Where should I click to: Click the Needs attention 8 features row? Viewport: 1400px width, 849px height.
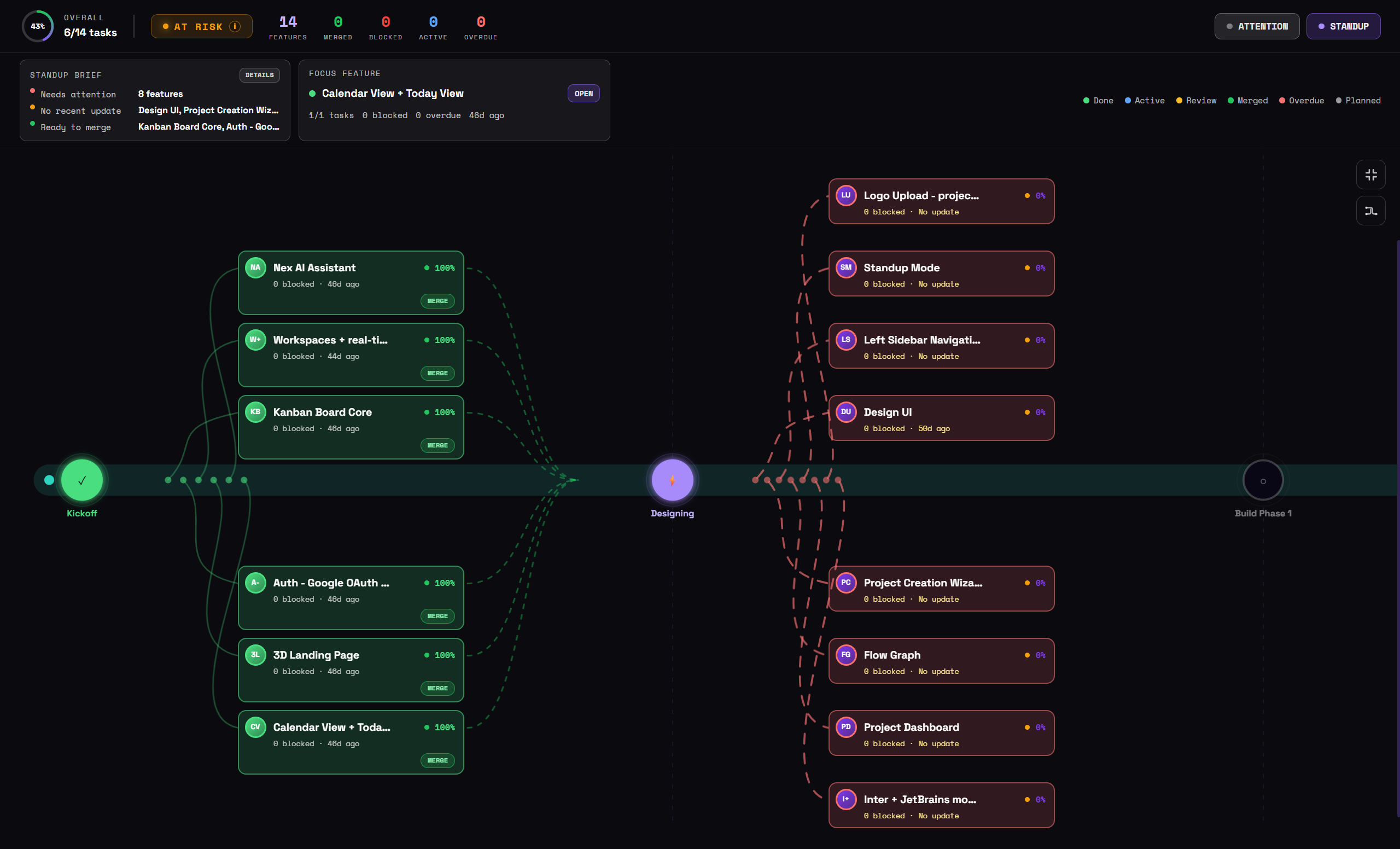tap(155, 94)
